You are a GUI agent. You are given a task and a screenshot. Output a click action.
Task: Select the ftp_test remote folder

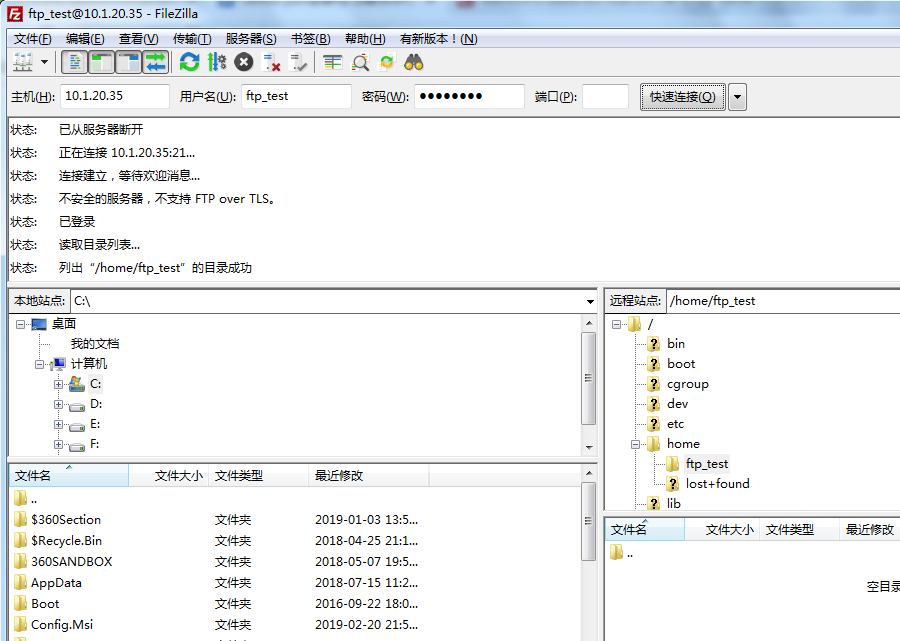click(x=707, y=464)
